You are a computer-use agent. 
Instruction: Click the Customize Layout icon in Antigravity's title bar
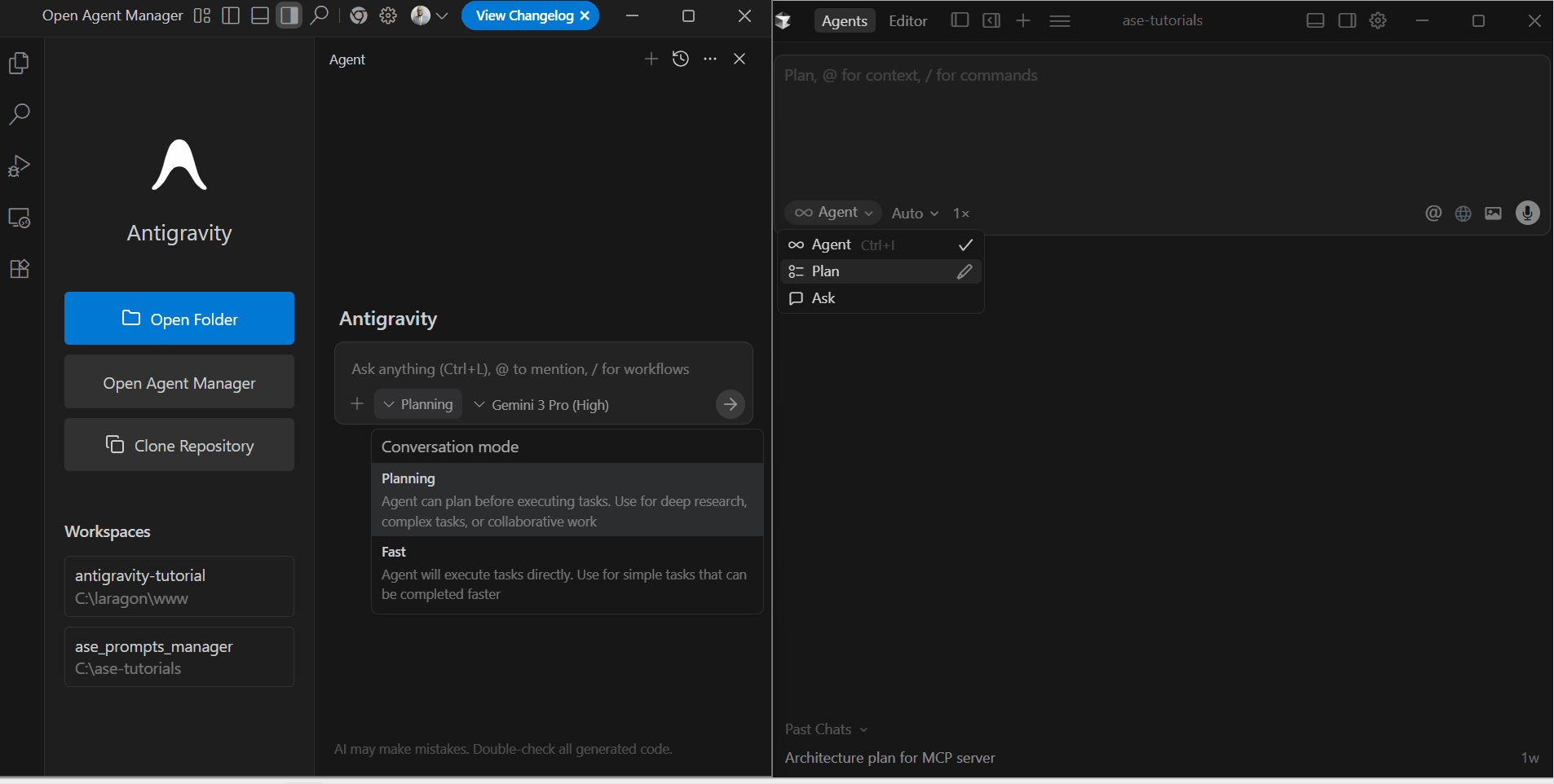[202, 15]
